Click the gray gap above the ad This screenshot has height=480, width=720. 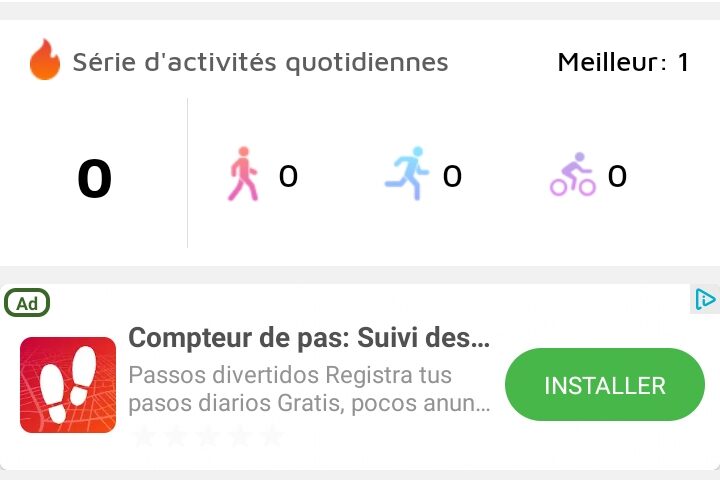coord(360,275)
